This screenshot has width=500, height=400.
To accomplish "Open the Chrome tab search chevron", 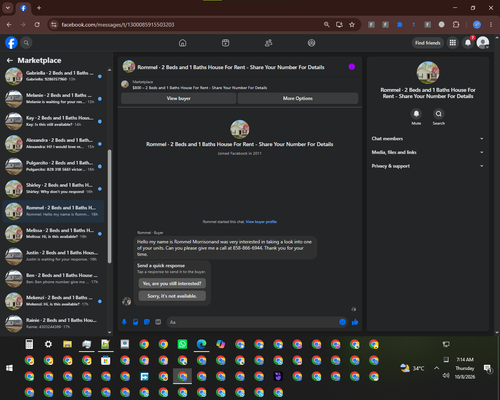I will pyautogui.click(x=8, y=8).
